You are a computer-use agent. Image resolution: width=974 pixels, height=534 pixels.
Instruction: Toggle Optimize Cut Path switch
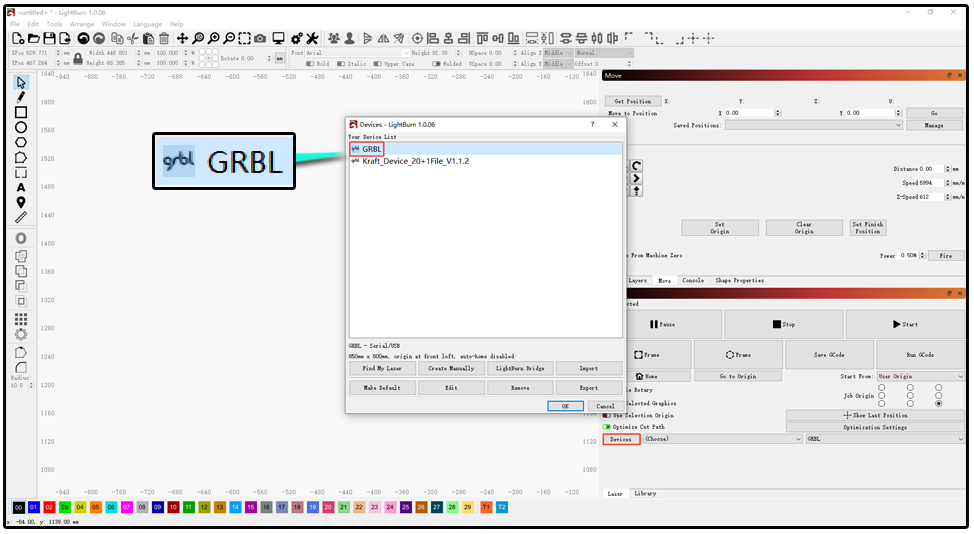607,427
